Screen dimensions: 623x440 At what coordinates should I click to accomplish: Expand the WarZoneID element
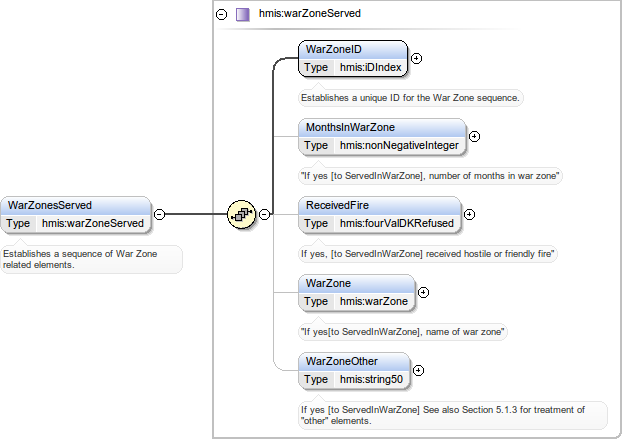click(x=416, y=58)
